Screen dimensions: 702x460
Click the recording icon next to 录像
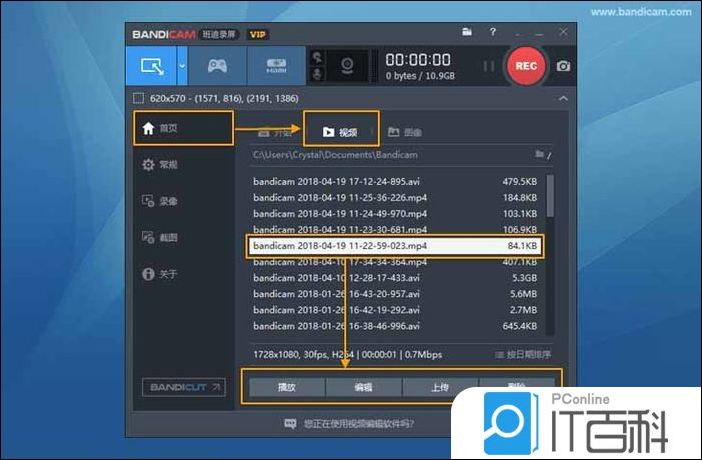tap(148, 201)
